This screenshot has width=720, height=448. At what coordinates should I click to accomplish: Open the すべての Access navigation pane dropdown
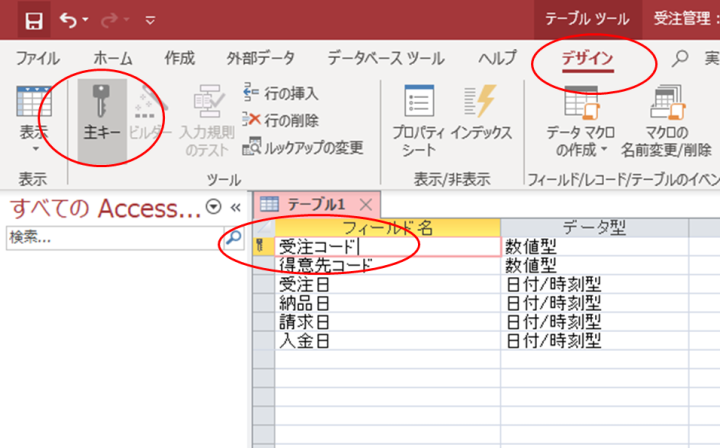(212, 207)
